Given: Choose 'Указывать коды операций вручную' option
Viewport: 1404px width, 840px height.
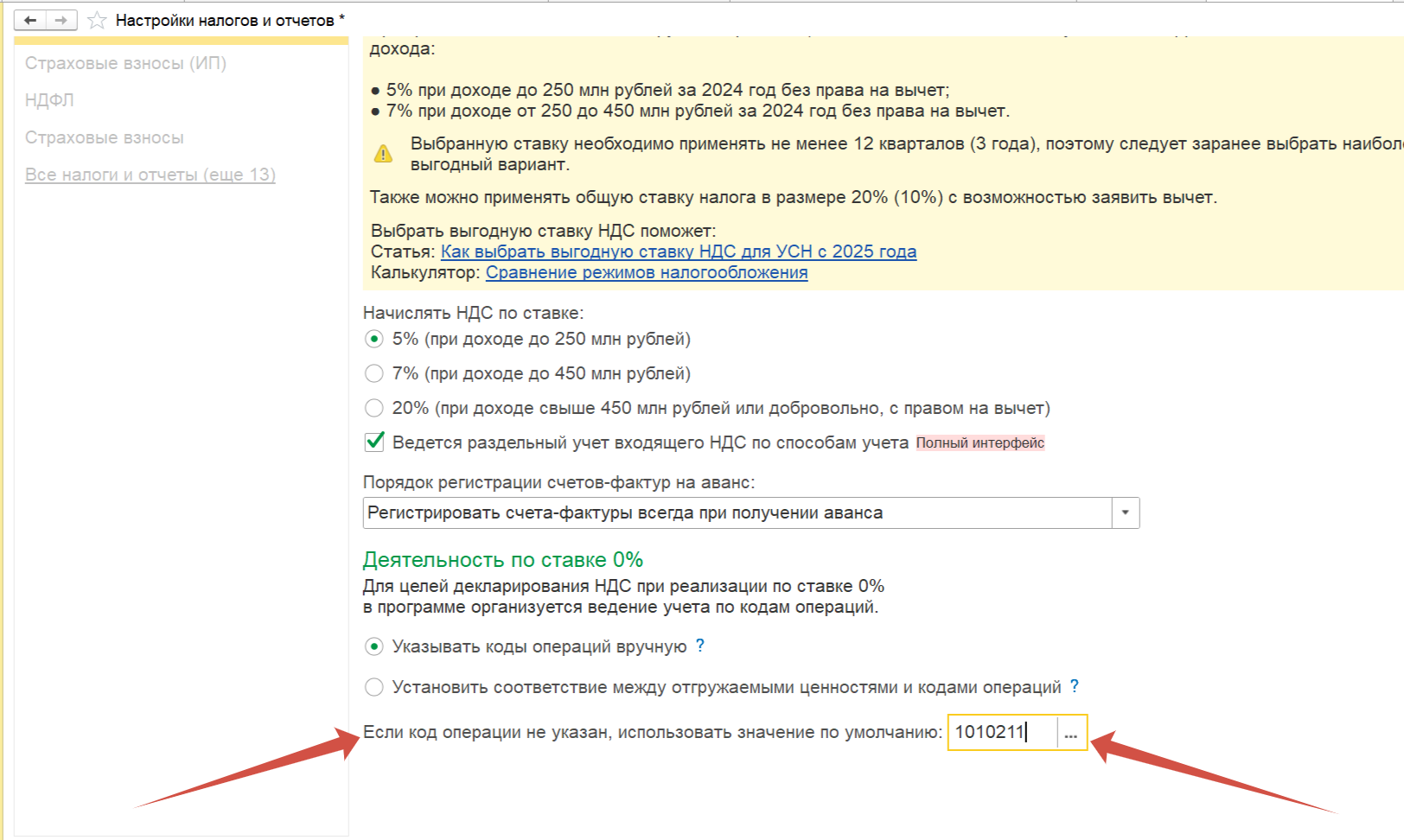Looking at the screenshot, I should 373,646.
